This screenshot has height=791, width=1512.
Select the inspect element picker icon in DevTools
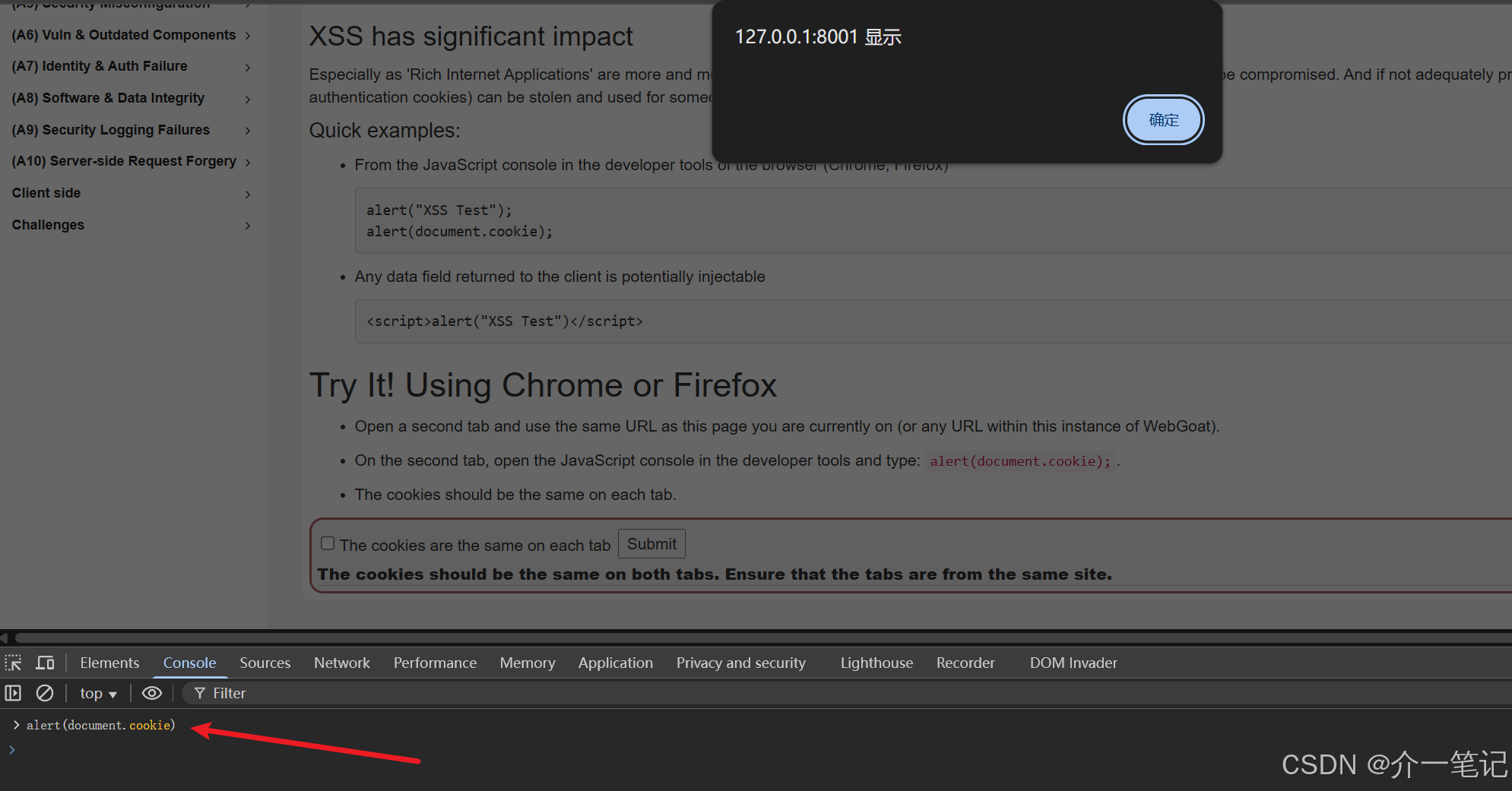pyautogui.click(x=13, y=663)
